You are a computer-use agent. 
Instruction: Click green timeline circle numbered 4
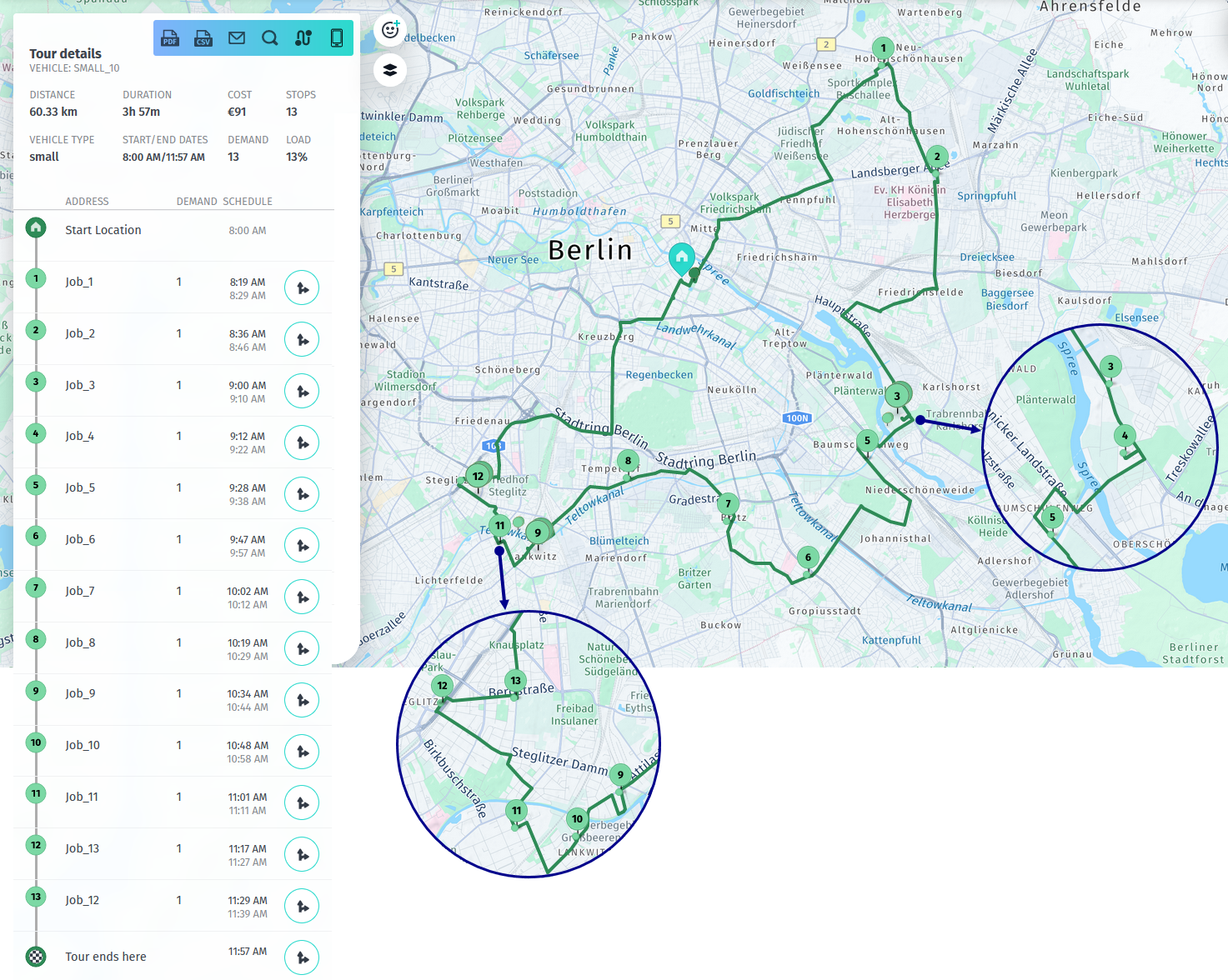tap(36, 433)
